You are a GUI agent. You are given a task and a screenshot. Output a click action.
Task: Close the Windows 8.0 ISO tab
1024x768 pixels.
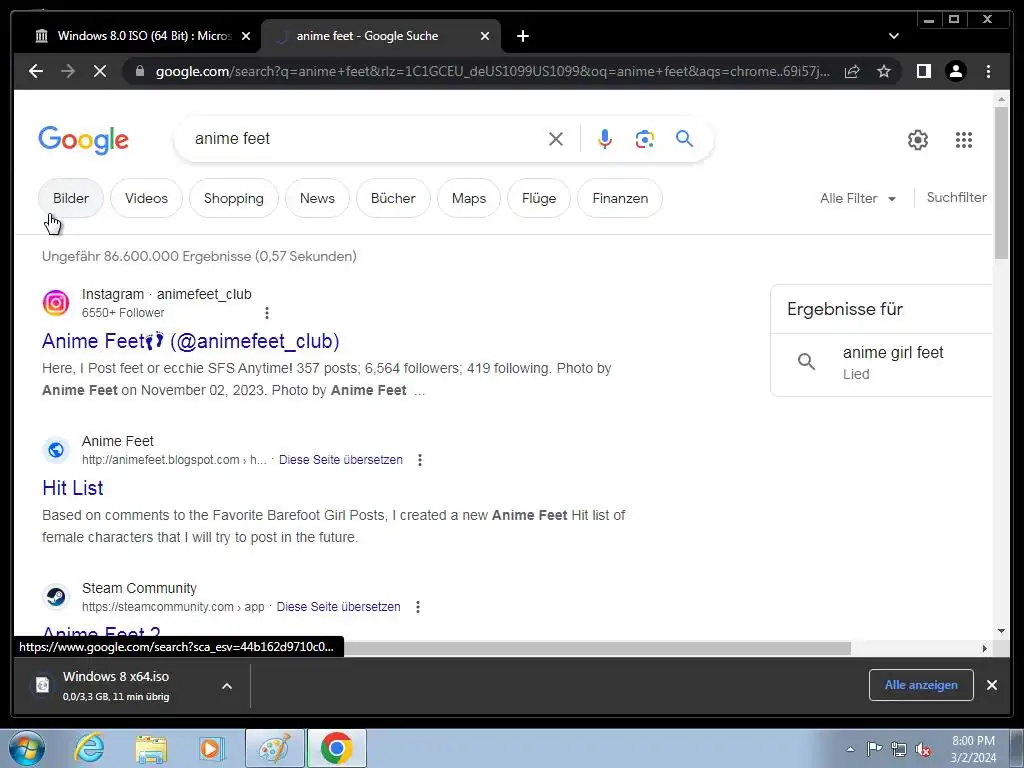[x=246, y=37]
